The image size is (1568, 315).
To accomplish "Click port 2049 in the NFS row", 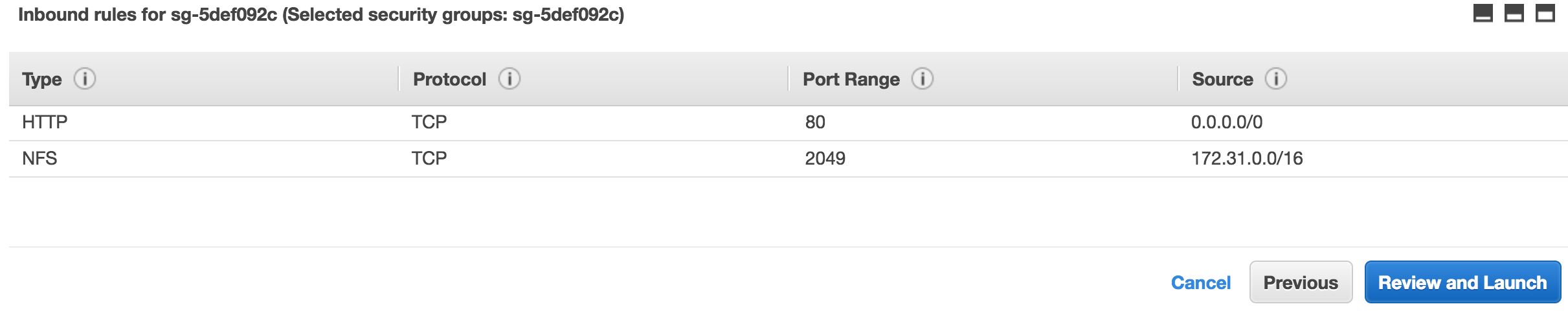I will [825, 158].
